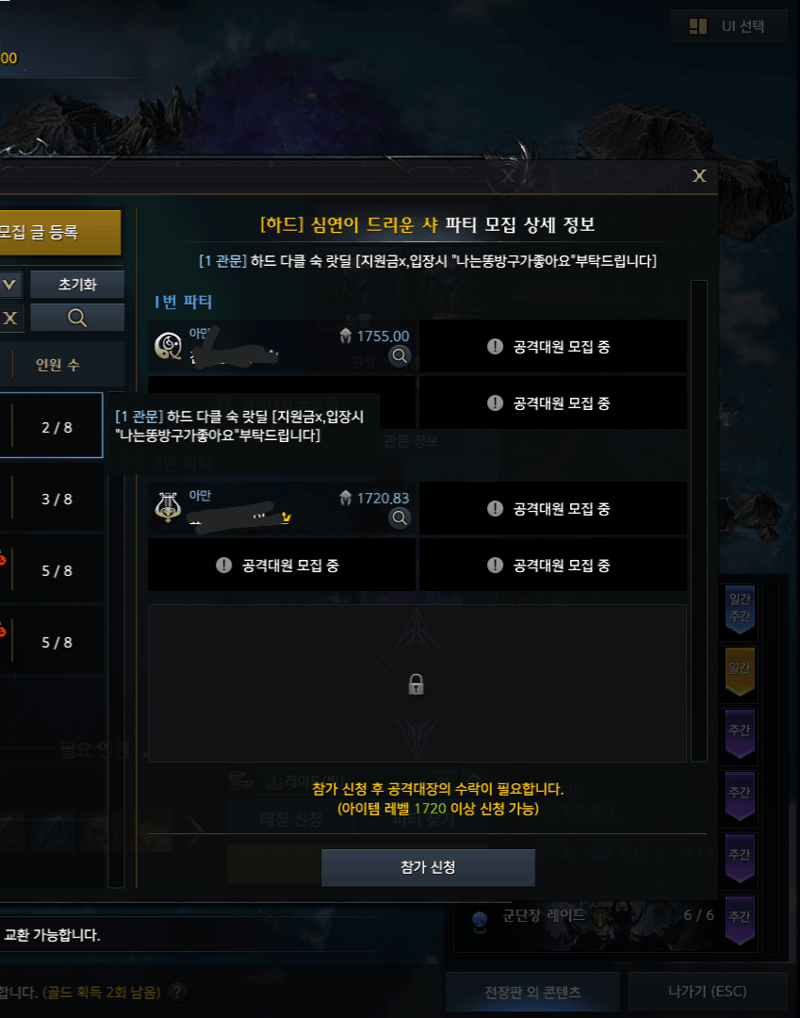Open the 전장판 외 콘텐츠 tab
Screen dimensions: 800x1018
tap(532, 992)
